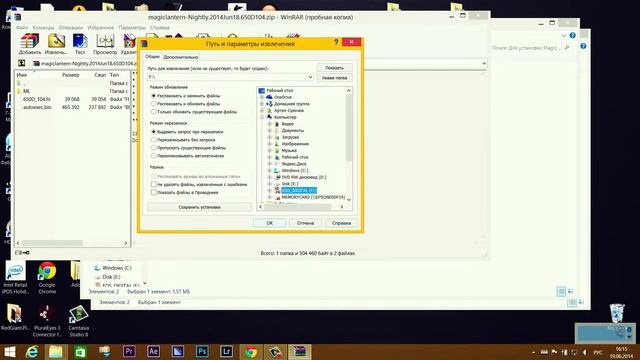The width and height of the screenshot is (640, 360).
Task: Sort archive list by Имя column header
Action: [22, 75]
